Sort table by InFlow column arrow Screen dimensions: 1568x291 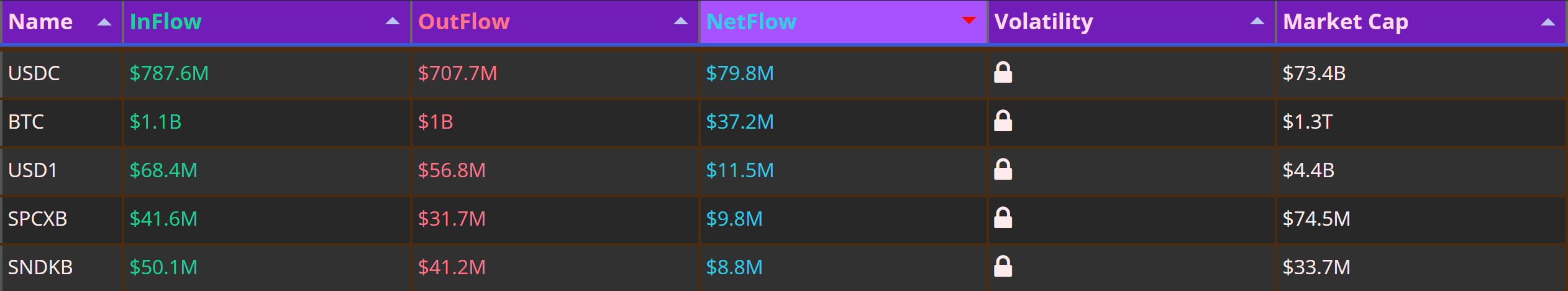(393, 21)
